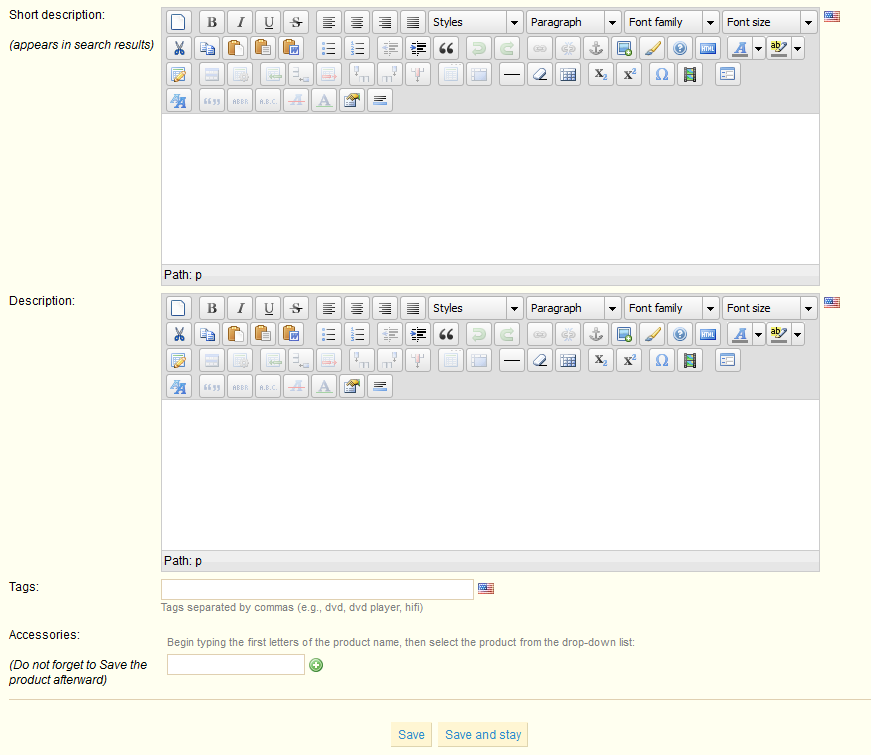
Task: Open Font size dropdown in Short description editor
Action: pyautogui.click(x=769, y=22)
